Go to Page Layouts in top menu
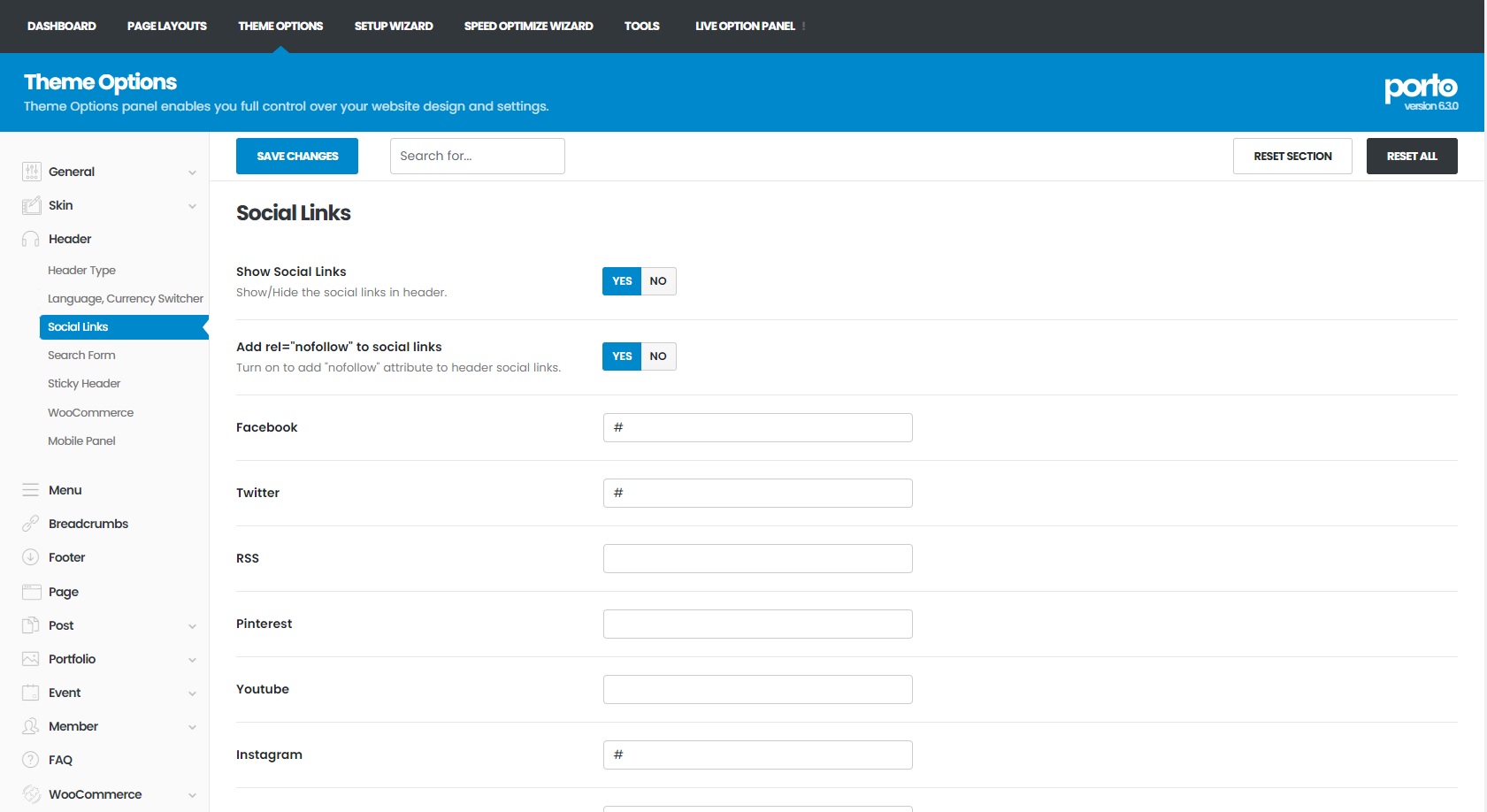 coord(166,26)
